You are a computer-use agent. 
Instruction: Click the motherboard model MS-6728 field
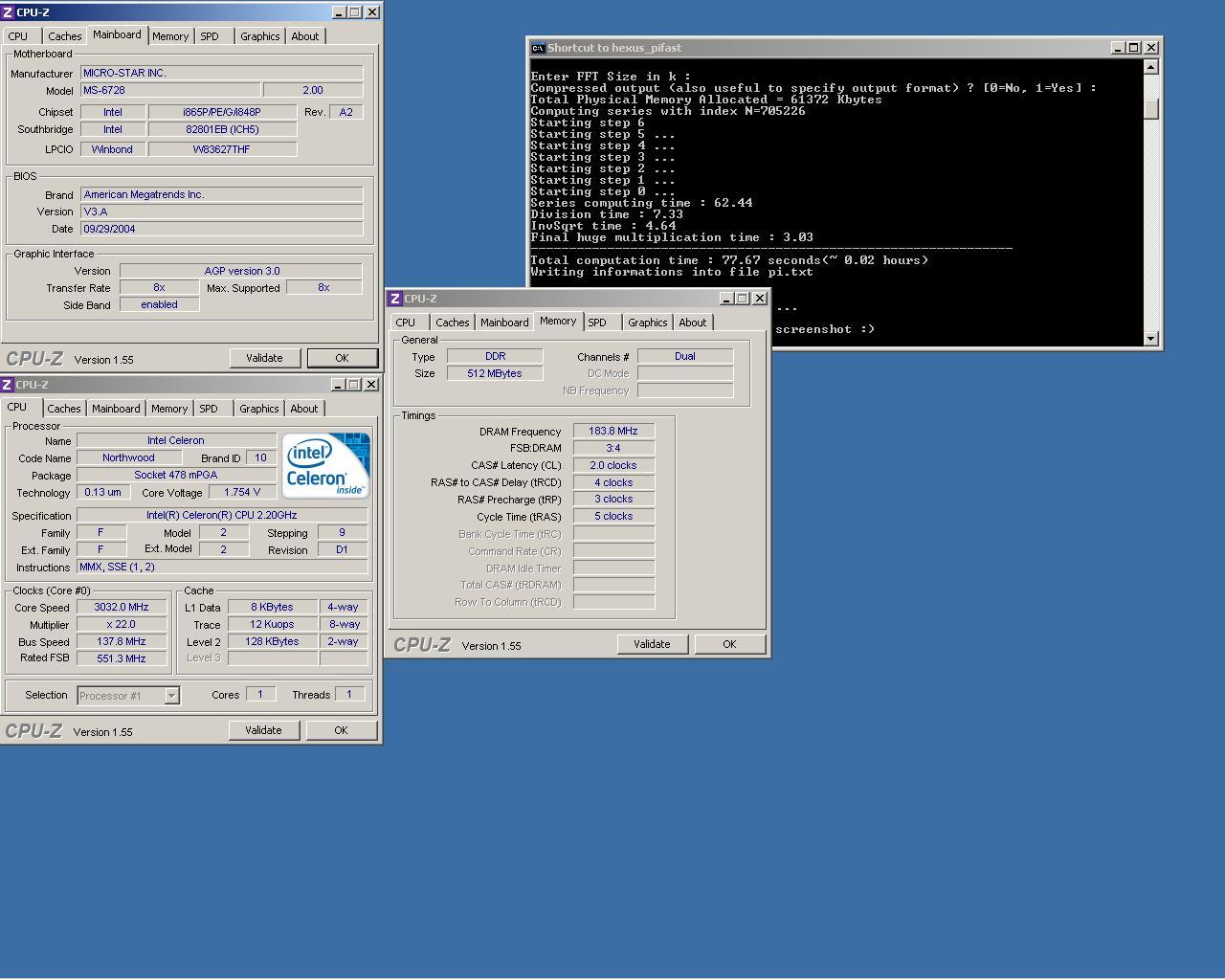[170, 90]
